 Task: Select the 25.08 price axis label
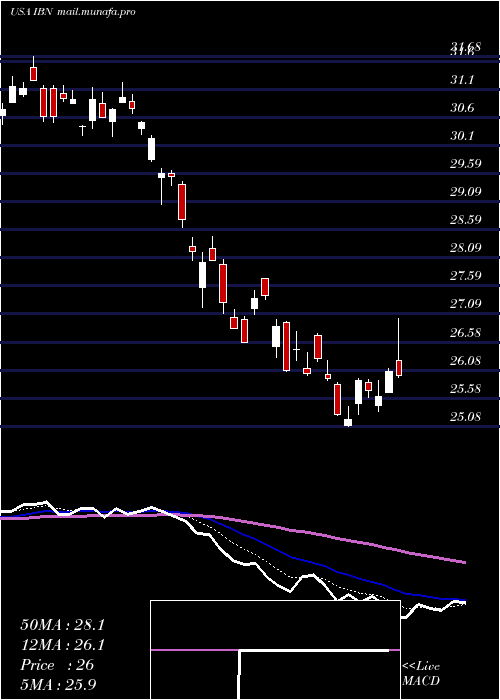coord(466,417)
